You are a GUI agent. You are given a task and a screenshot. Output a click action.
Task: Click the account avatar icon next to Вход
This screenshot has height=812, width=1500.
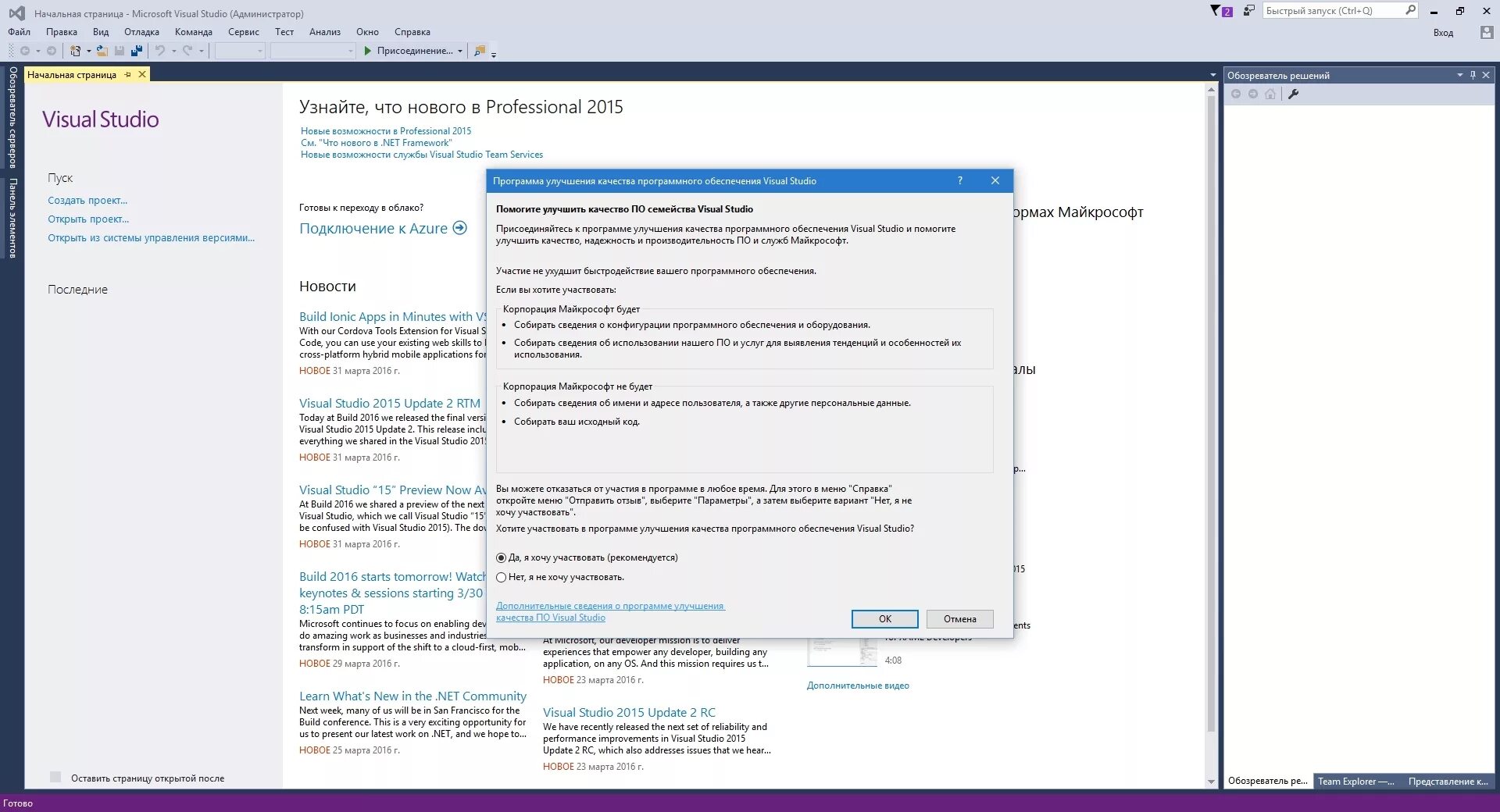pos(1487,32)
